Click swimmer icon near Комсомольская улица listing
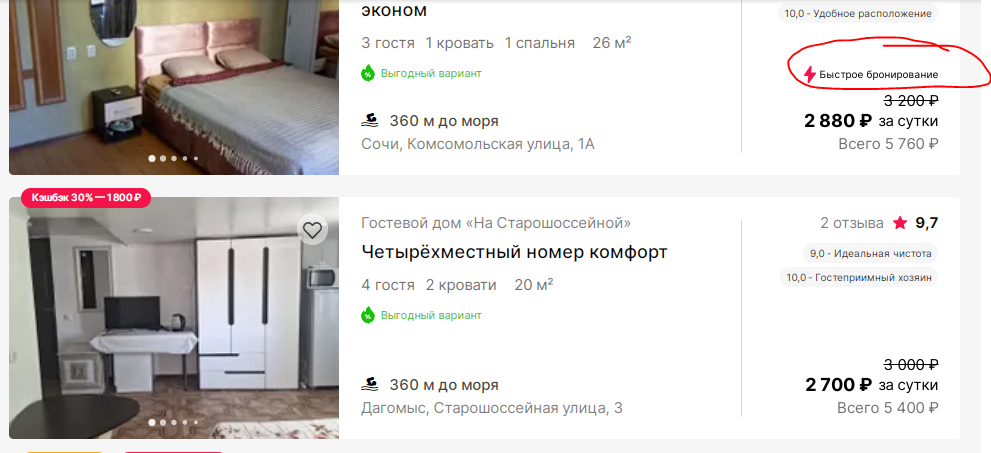The image size is (991, 453). 370,120
